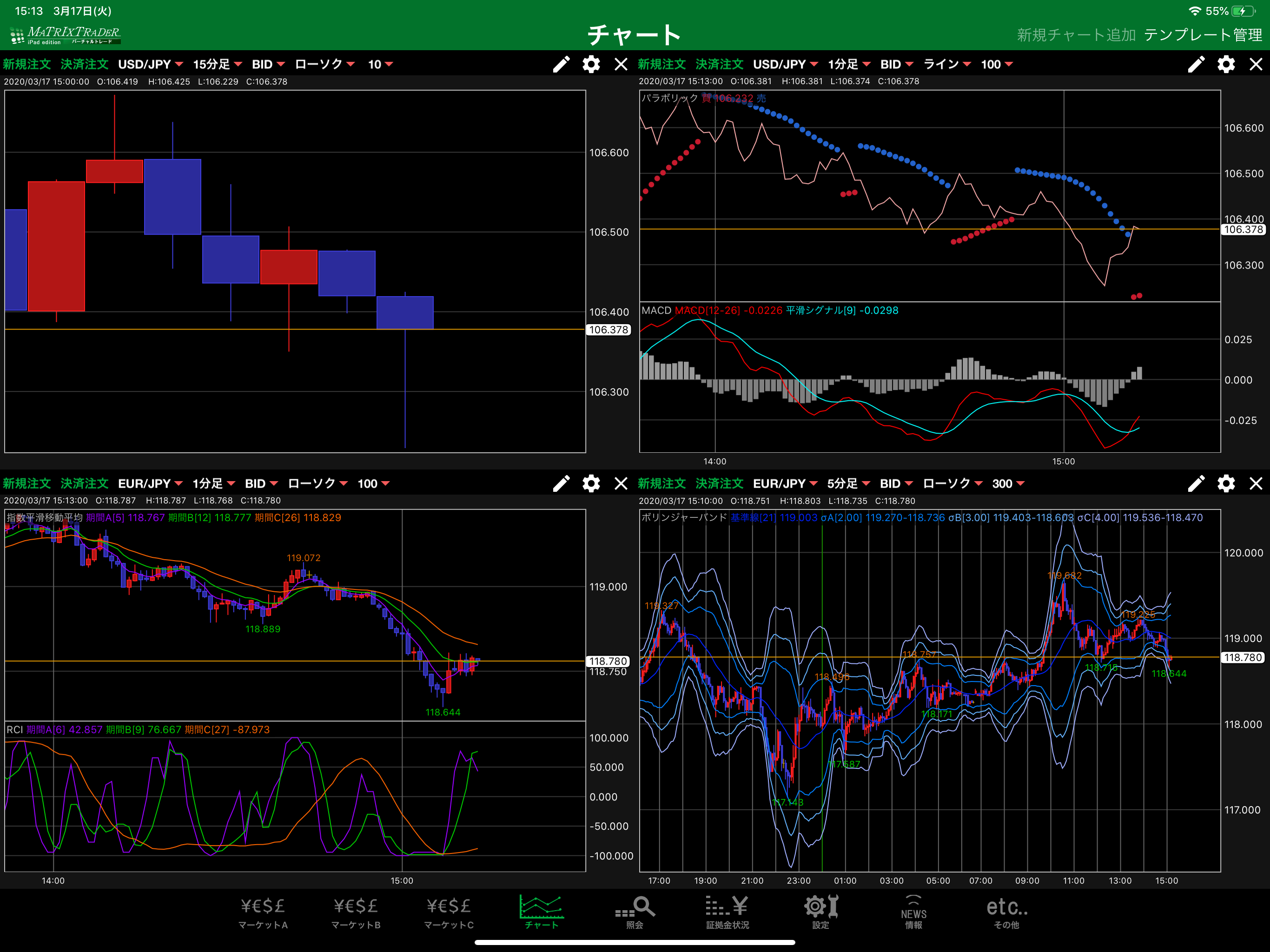Expand BID dropdown on EUR/JPY 5分足 chart

click(896, 483)
